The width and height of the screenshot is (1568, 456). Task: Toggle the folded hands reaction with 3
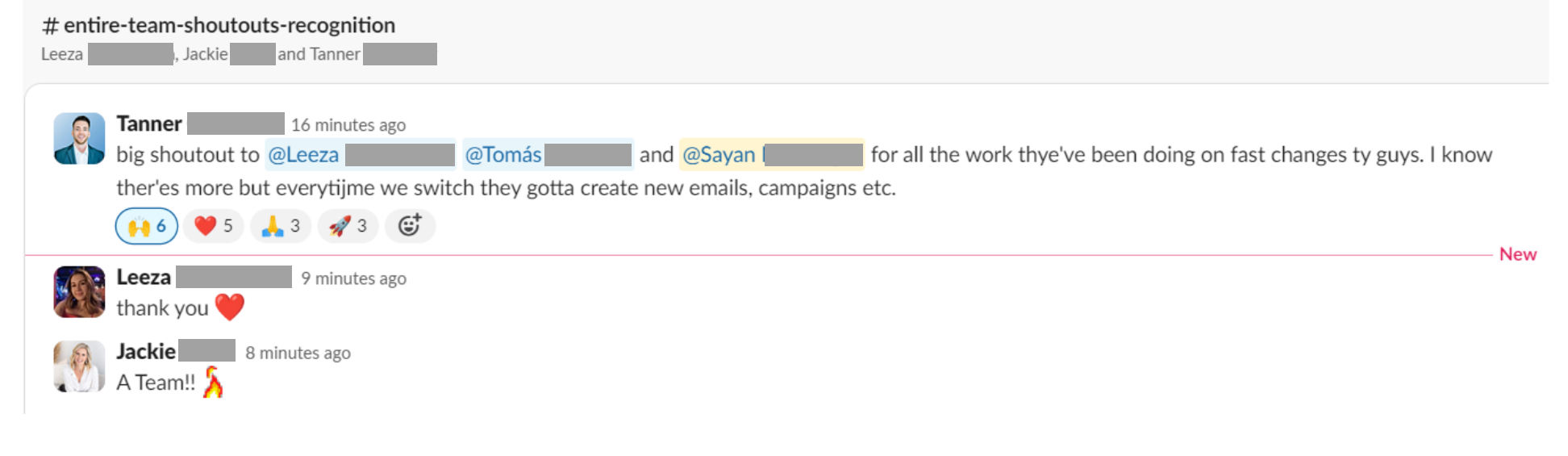pos(281,226)
